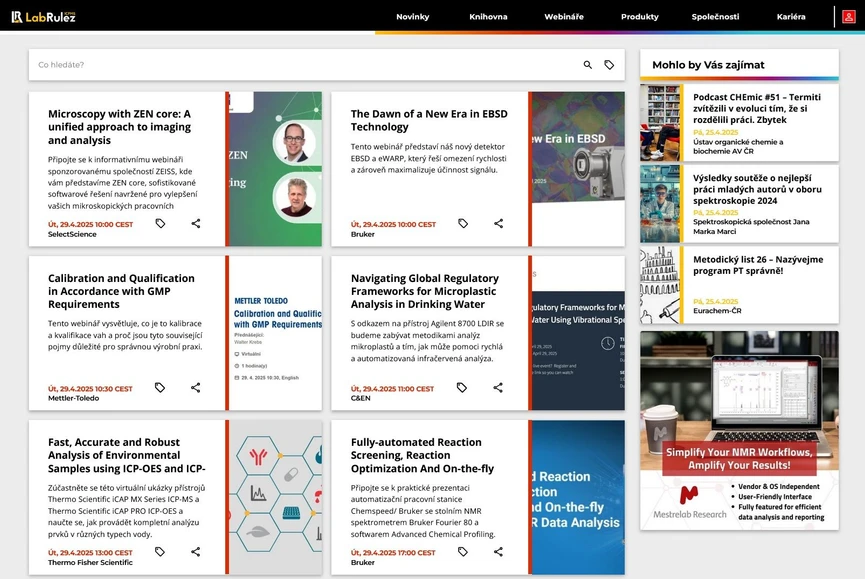Image resolution: width=865 pixels, height=579 pixels.
Task: Share the Fully-automated Reaction Screening webinar
Action: click(498, 551)
